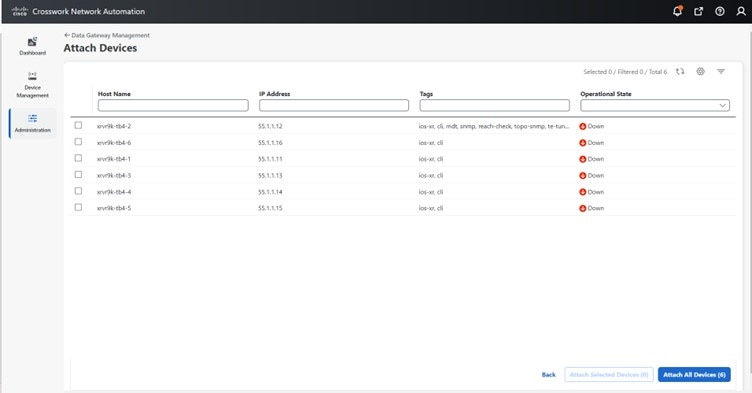The height and width of the screenshot is (393, 752).
Task: Sort by IP Address column header
Action: (x=274, y=94)
